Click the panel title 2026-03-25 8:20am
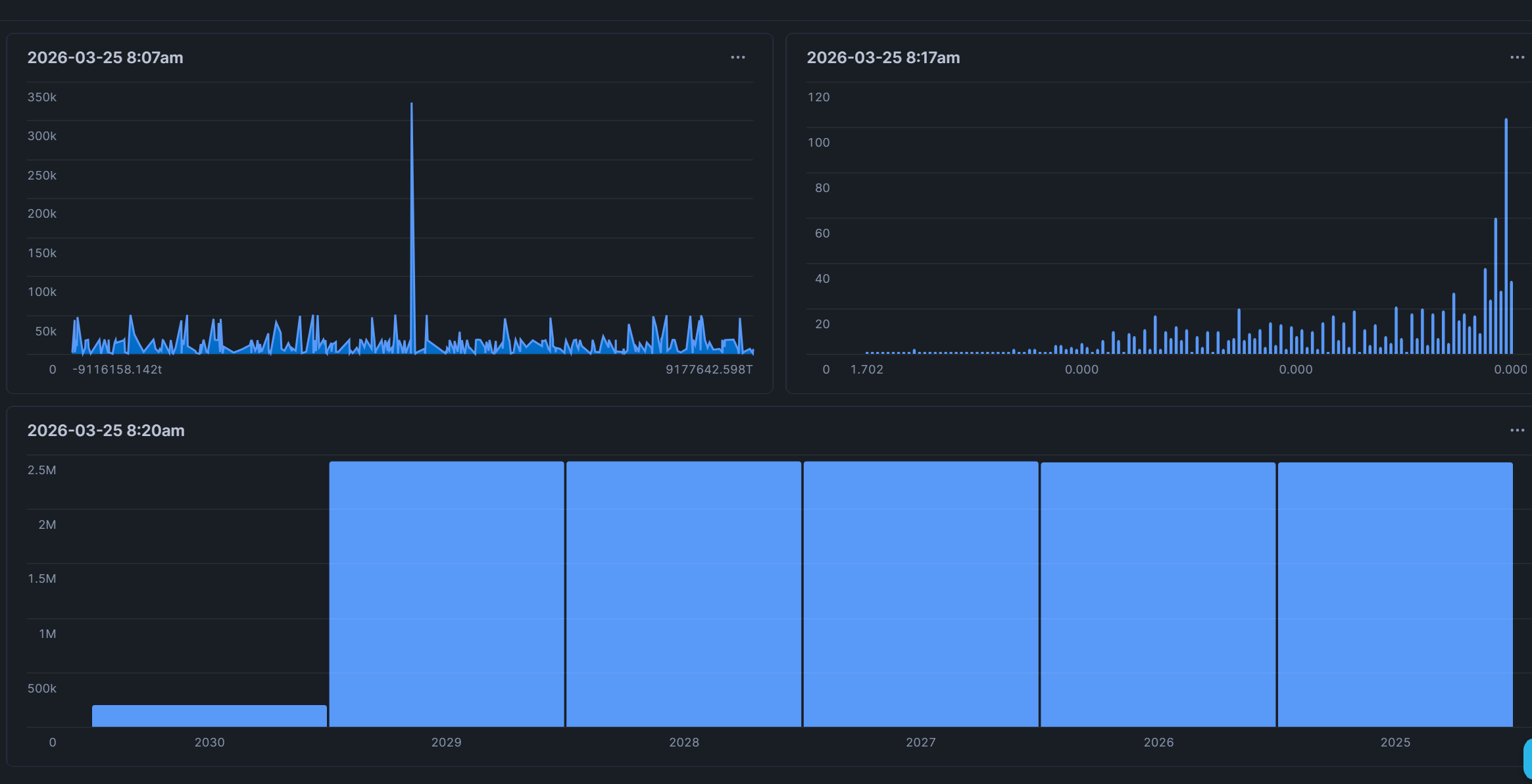 click(106, 431)
